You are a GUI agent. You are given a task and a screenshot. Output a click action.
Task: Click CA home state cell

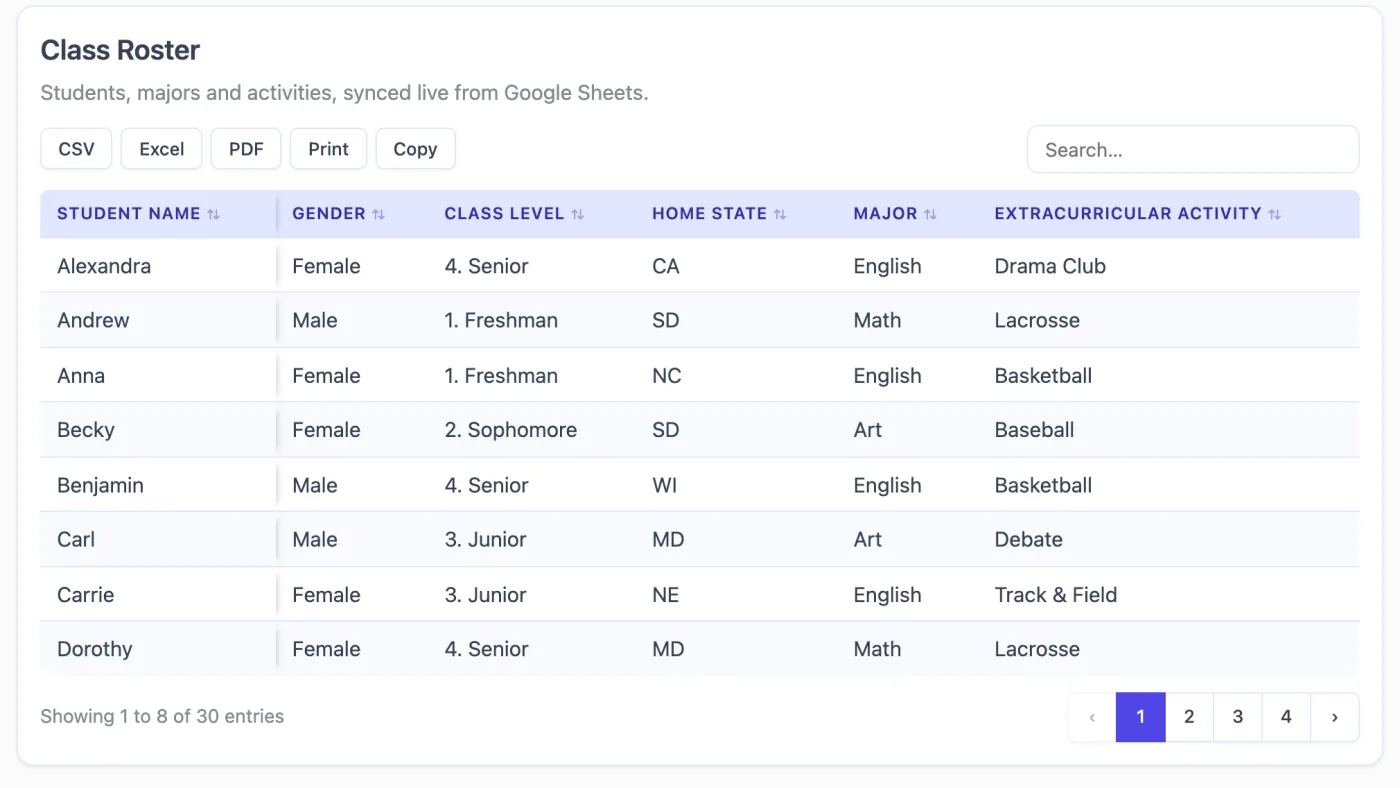pyautogui.click(x=666, y=266)
